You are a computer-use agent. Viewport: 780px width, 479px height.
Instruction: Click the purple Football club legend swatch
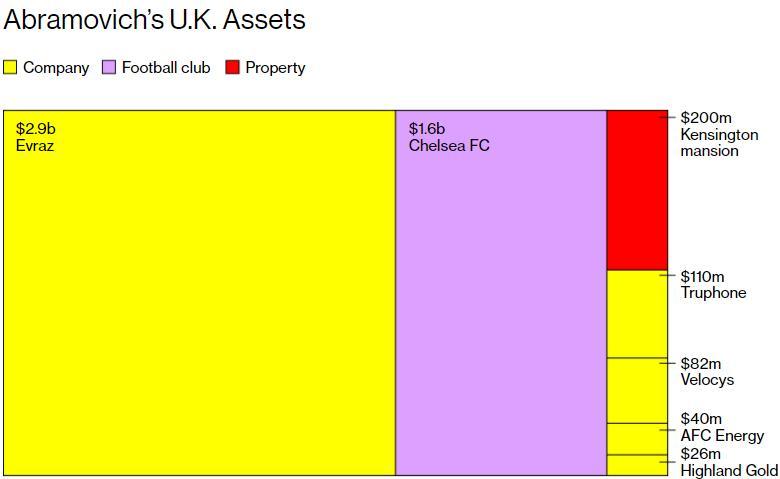109,67
